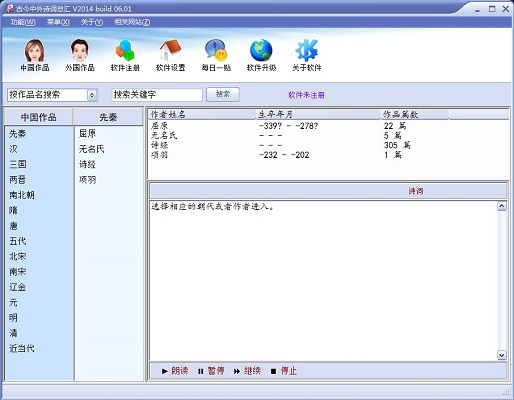Screen dimensions: 514x400
Task: Open 软件注册 colored cubes icon
Action: pyautogui.click(x=125, y=55)
